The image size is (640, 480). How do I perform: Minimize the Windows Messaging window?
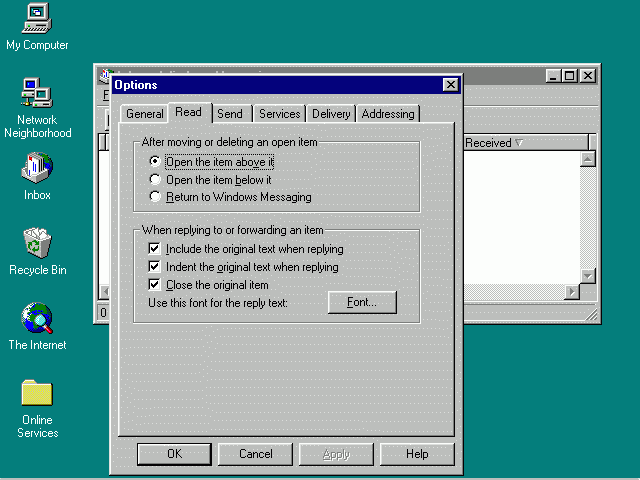point(553,76)
